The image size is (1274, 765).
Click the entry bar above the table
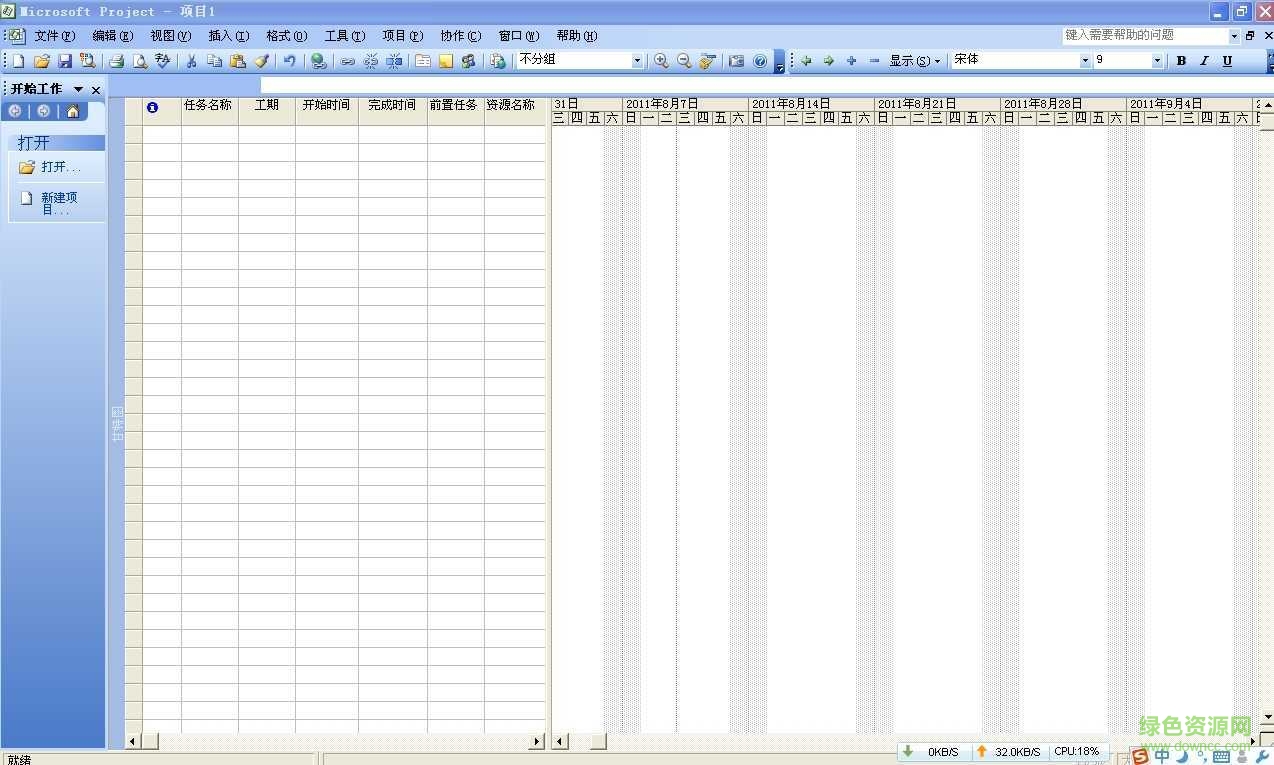point(767,86)
